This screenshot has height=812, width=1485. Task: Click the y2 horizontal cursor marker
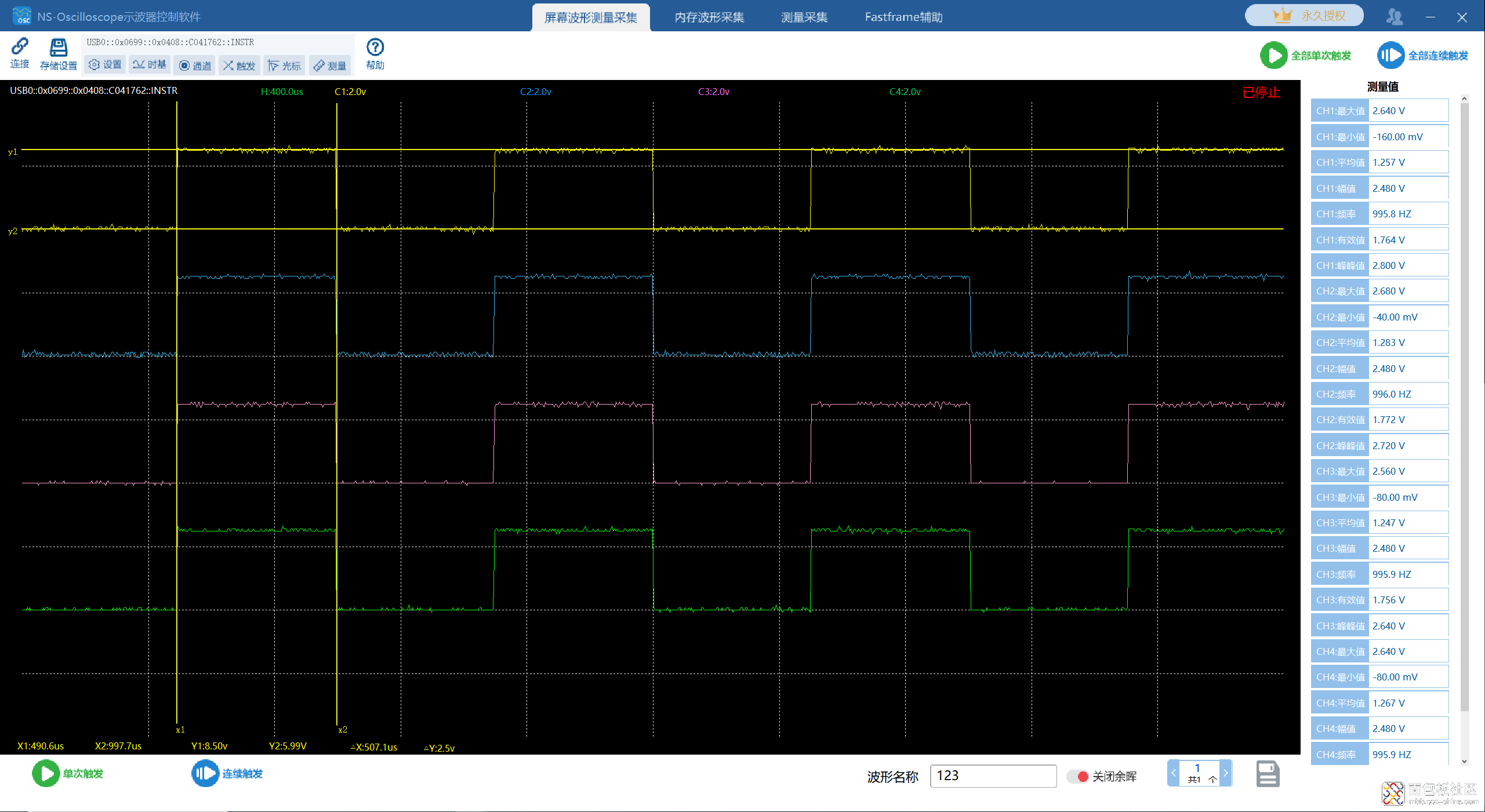(12, 231)
